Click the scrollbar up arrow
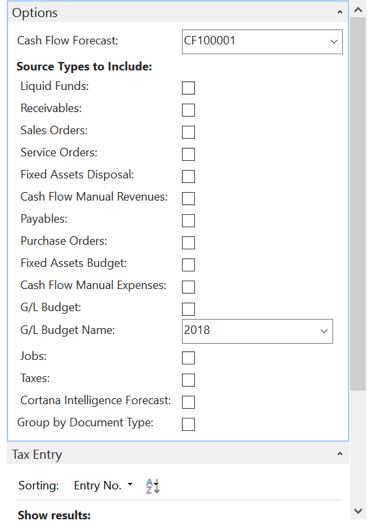373x526 pixels. pyautogui.click(x=358, y=10)
